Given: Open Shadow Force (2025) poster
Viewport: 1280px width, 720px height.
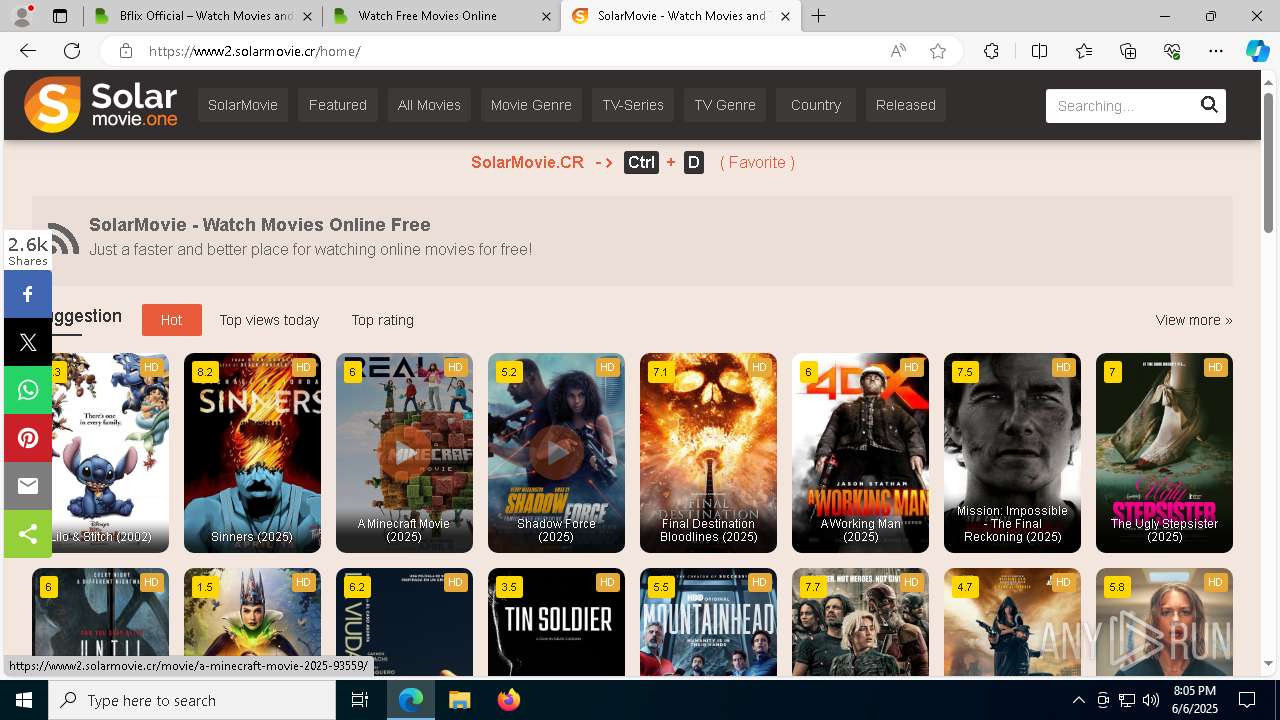Looking at the screenshot, I should coord(556,452).
